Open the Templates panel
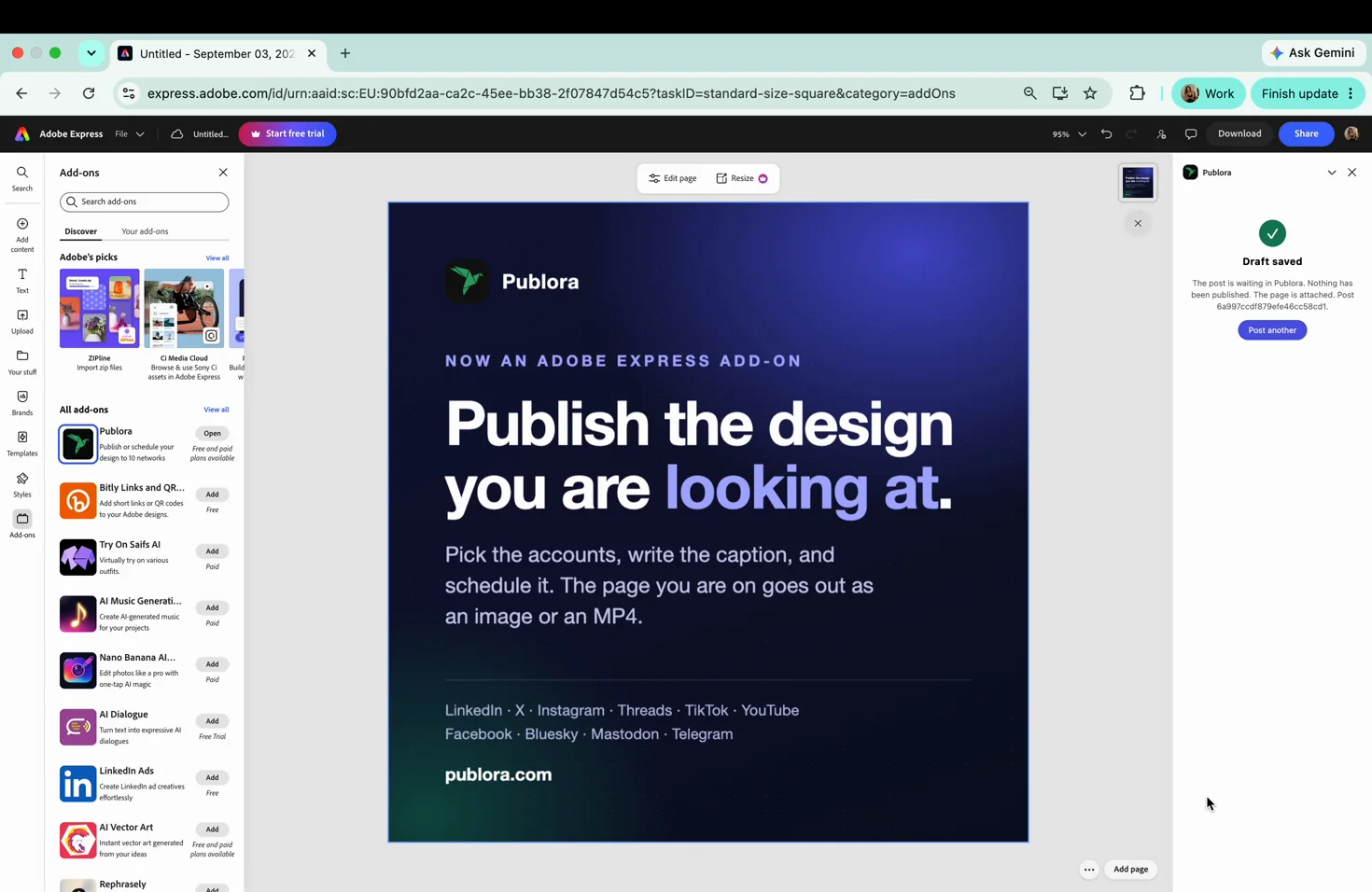 coord(22,443)
